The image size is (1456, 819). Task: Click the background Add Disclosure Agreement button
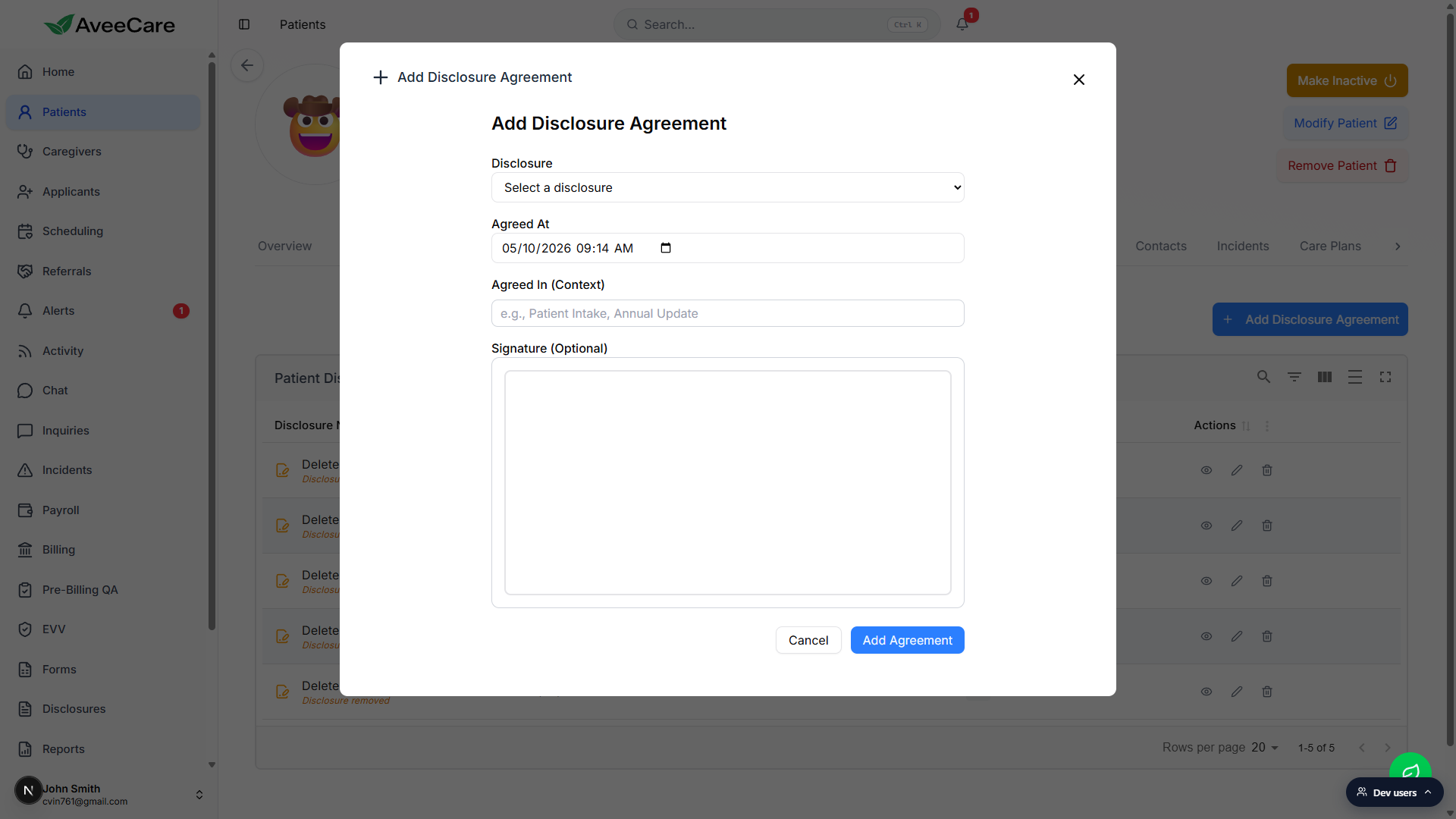(1310, 319)
